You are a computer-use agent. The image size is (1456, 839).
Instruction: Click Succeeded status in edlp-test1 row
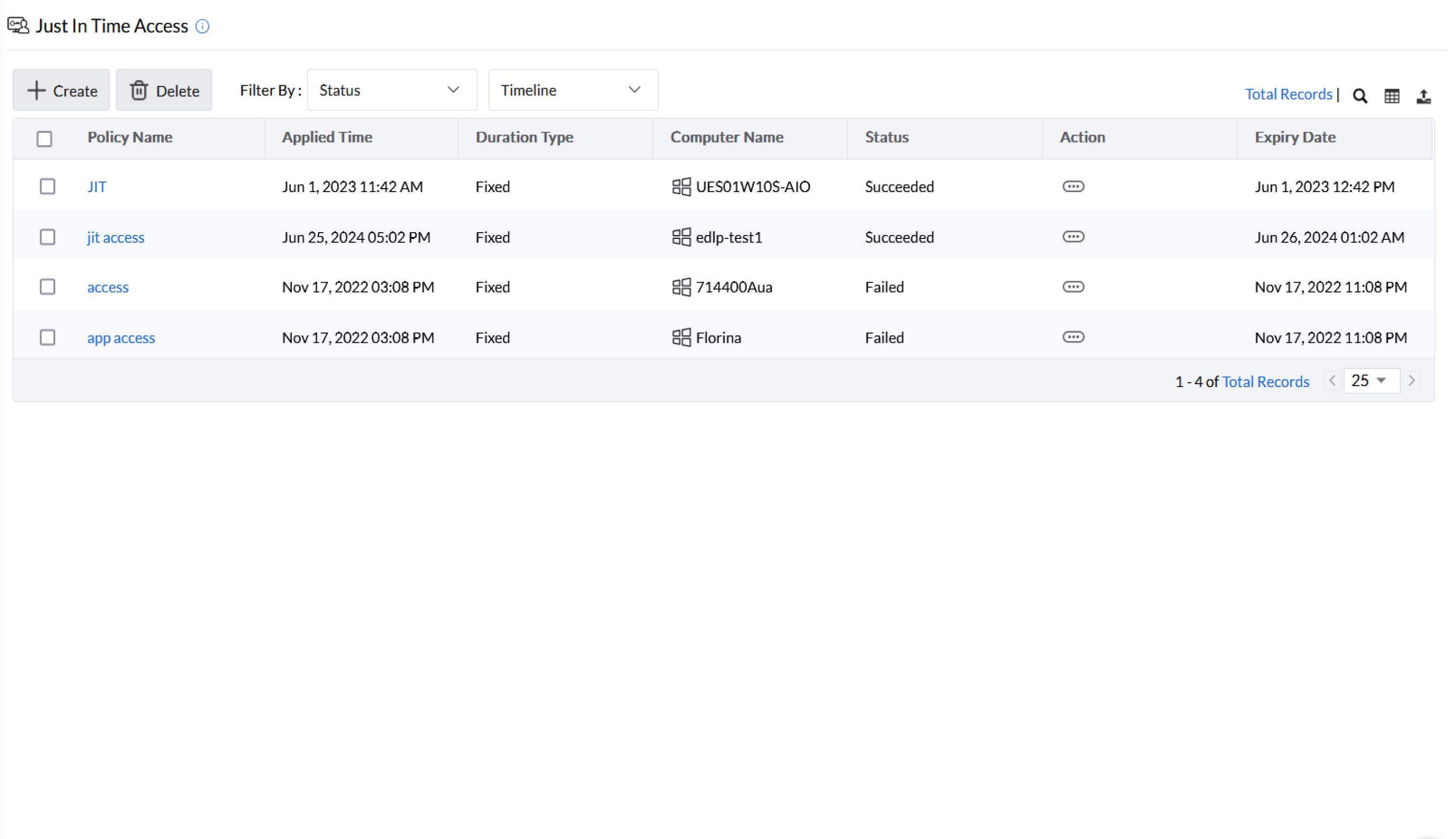coord(899,237)
